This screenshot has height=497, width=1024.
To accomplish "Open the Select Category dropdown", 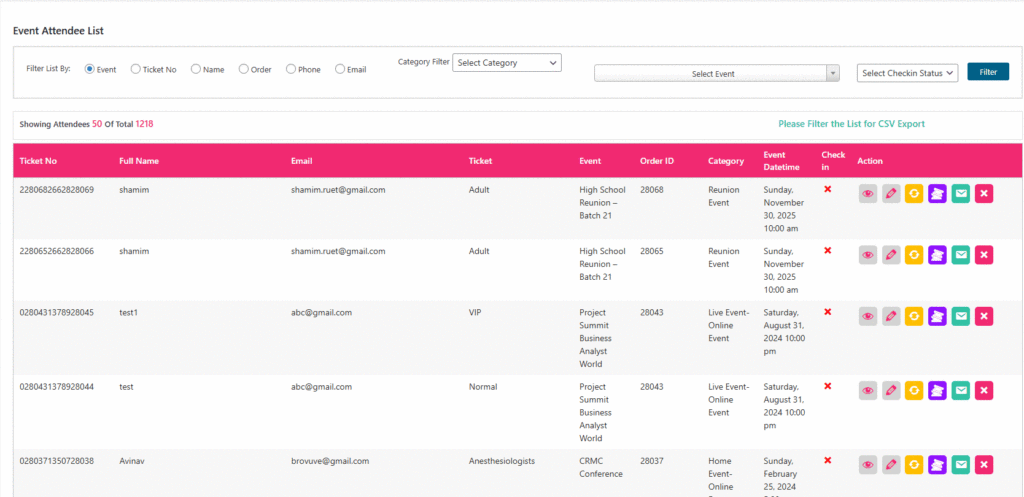I will pos(507,63).
